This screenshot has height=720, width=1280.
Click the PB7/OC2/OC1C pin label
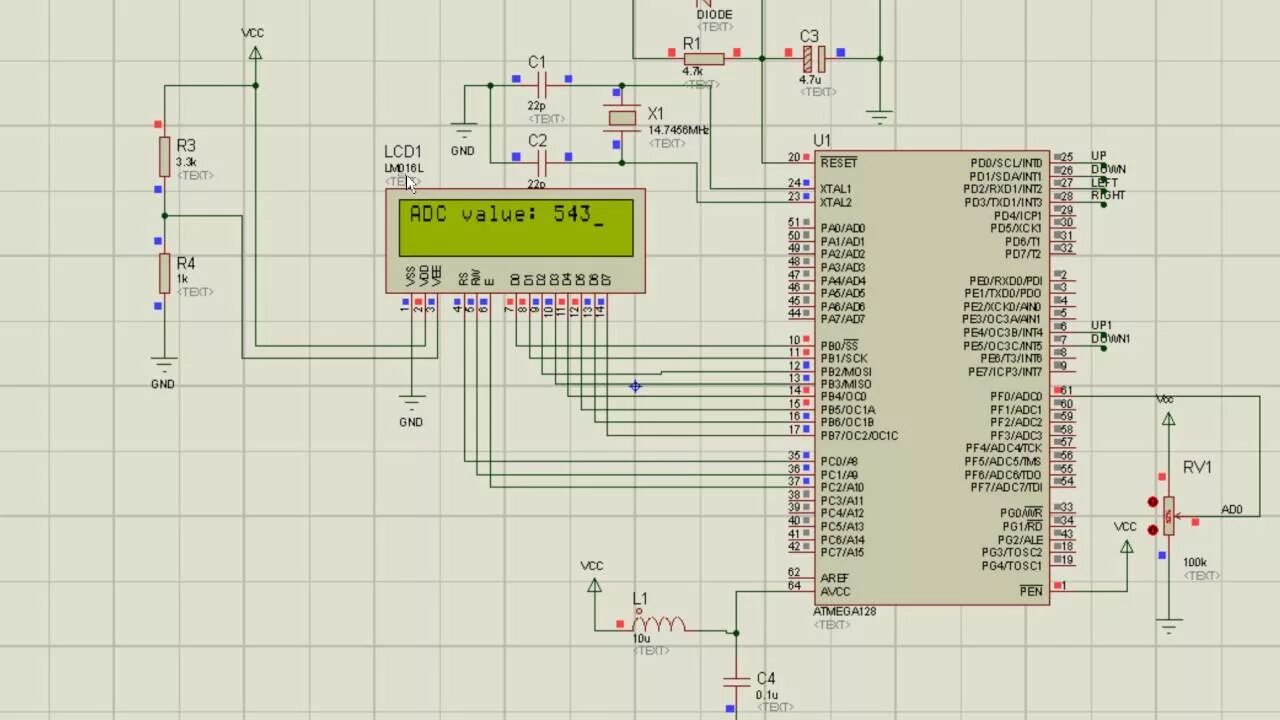(859, 436)
